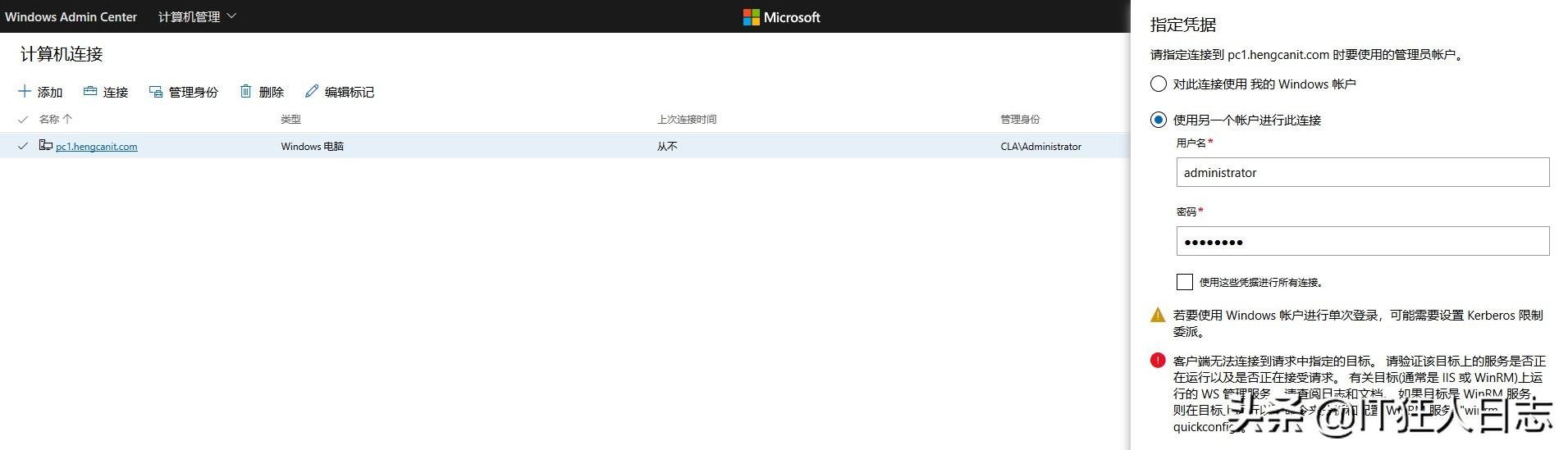Click the computer icon beside pc1.hengcanit.com

pyautogui.click(x=46, y=146)
